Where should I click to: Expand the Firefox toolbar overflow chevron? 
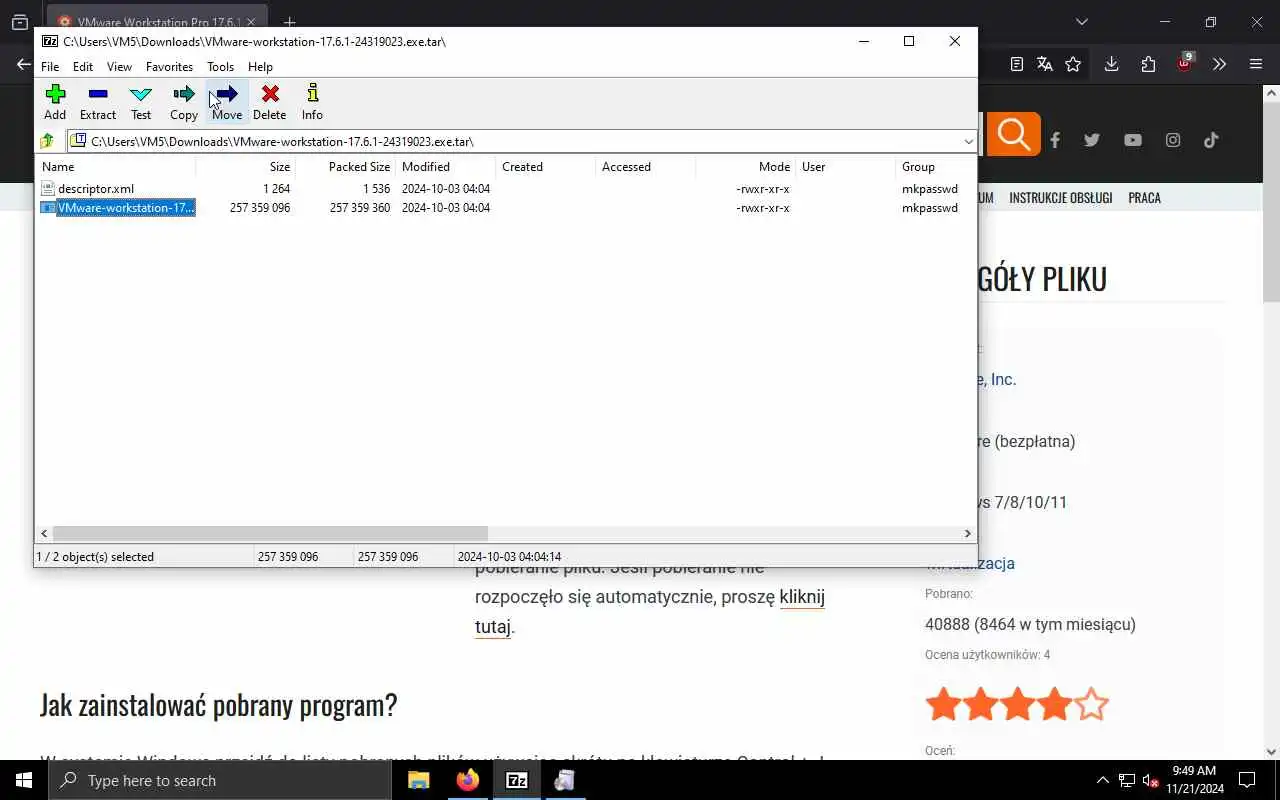(1220, 64)
